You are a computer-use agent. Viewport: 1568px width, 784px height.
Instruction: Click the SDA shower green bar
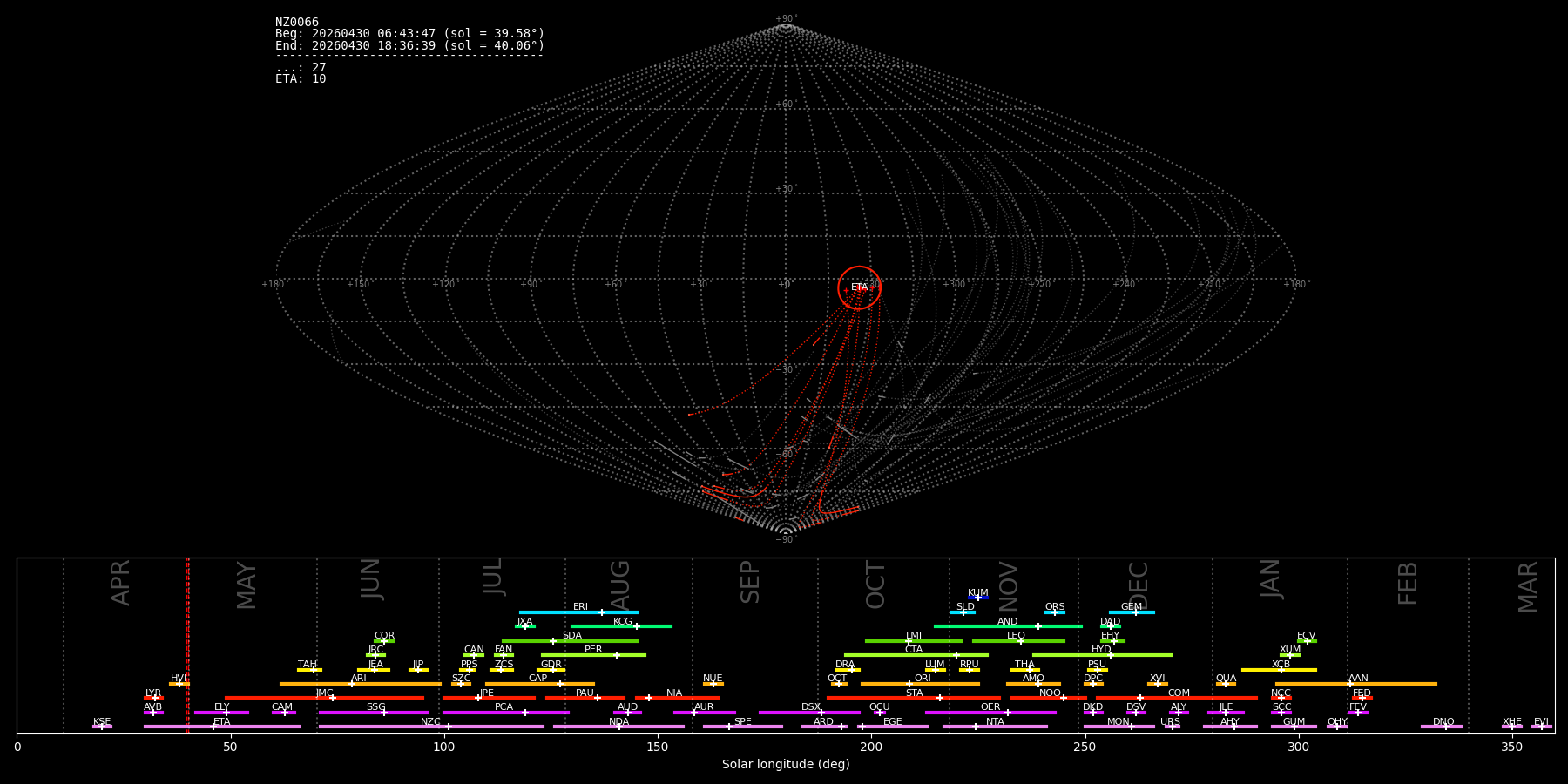570,641
